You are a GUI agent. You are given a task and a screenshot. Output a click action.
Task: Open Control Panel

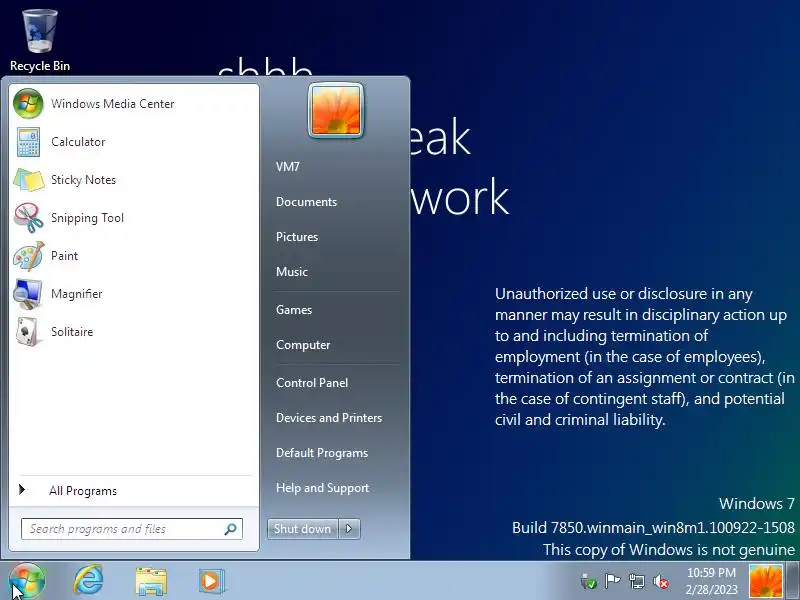click(x=312, y=383)
